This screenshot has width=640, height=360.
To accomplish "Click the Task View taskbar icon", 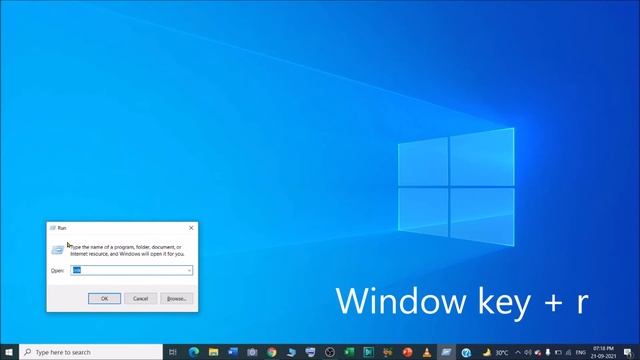I will (173, 352).
